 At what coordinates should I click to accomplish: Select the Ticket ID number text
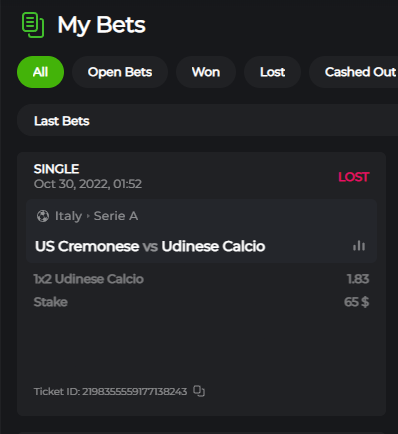(x=134, y=391)
